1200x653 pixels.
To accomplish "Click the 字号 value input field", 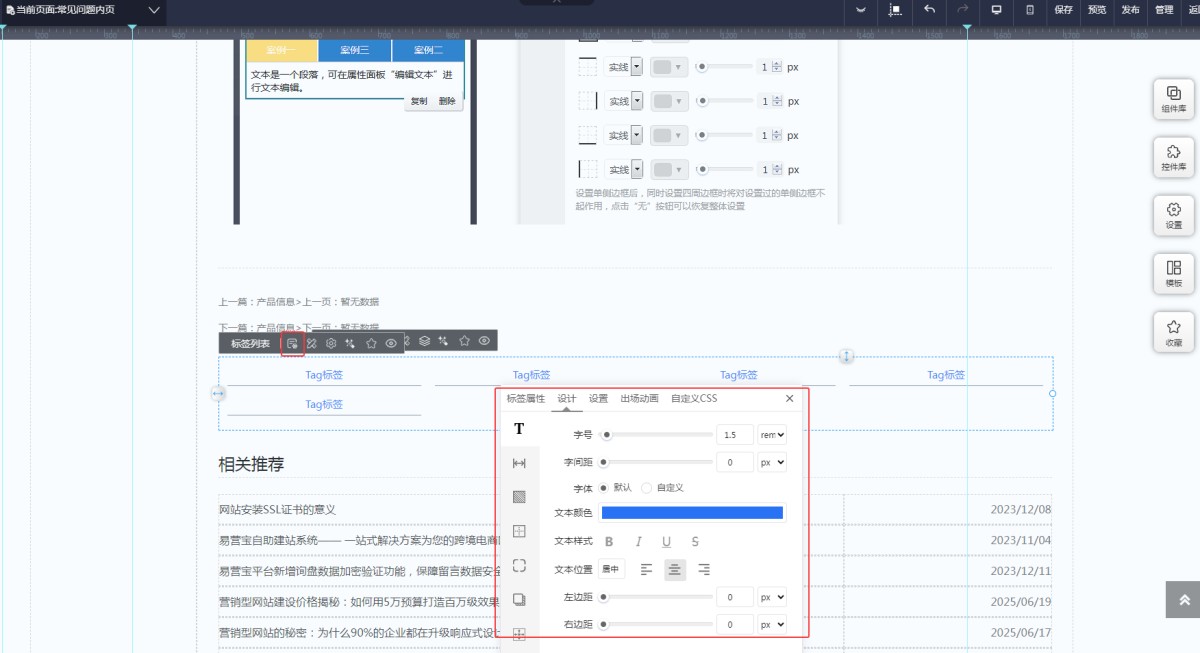I will pyautogui.click(x=735, y=435).
